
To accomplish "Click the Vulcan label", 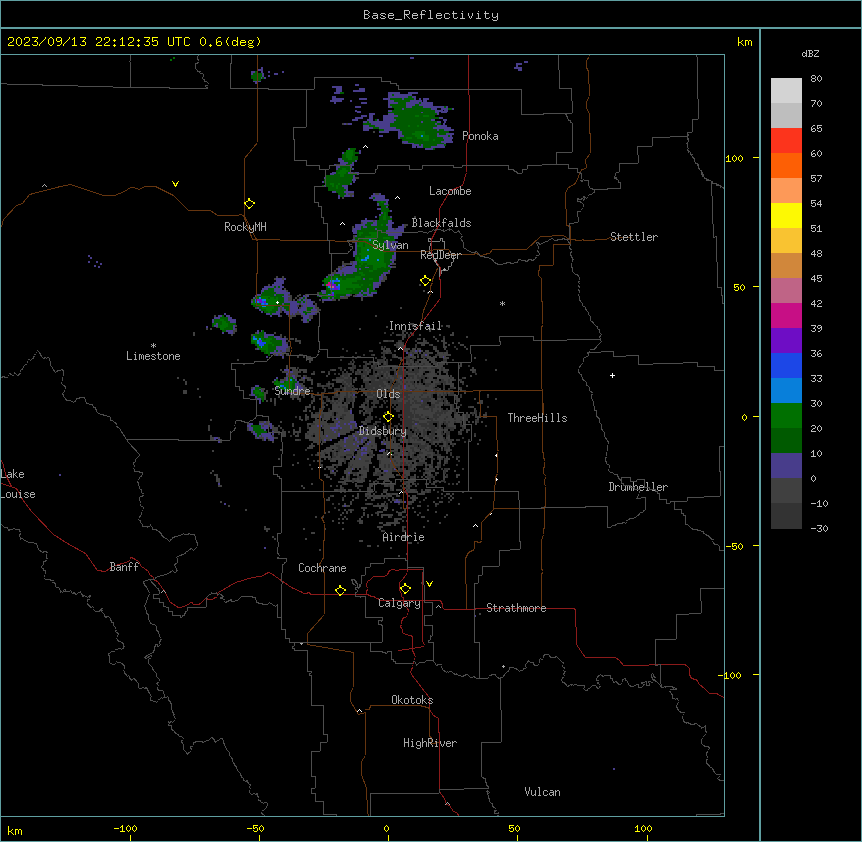I will 542,792.
